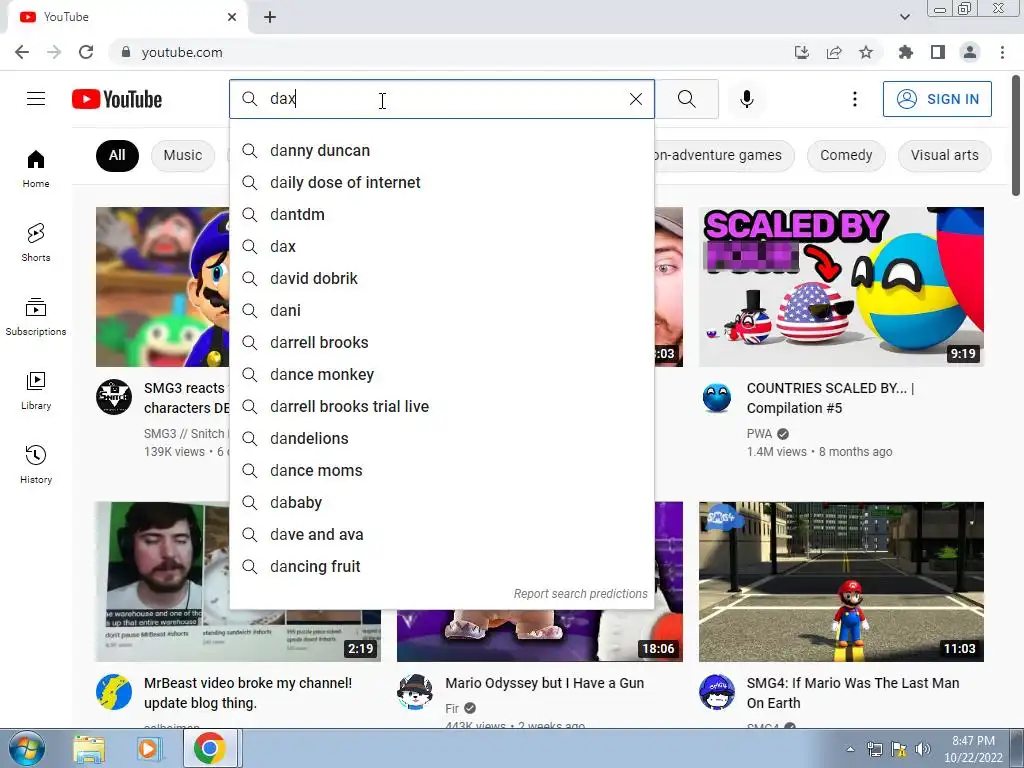Choose suggestion 'dancing fruit'
1024x768 pixels.
pos(441,566)
